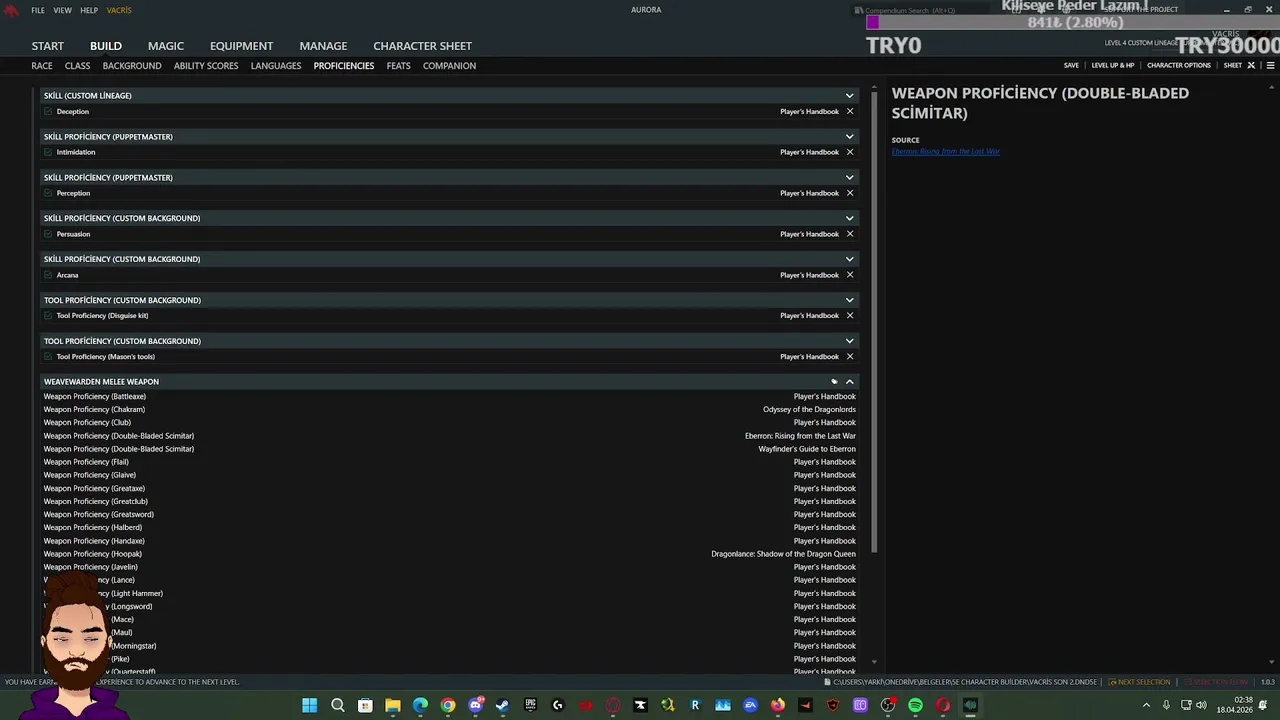Open Epic Games Launcher from taskbar

pyautogui.click(x=530, y=705)
